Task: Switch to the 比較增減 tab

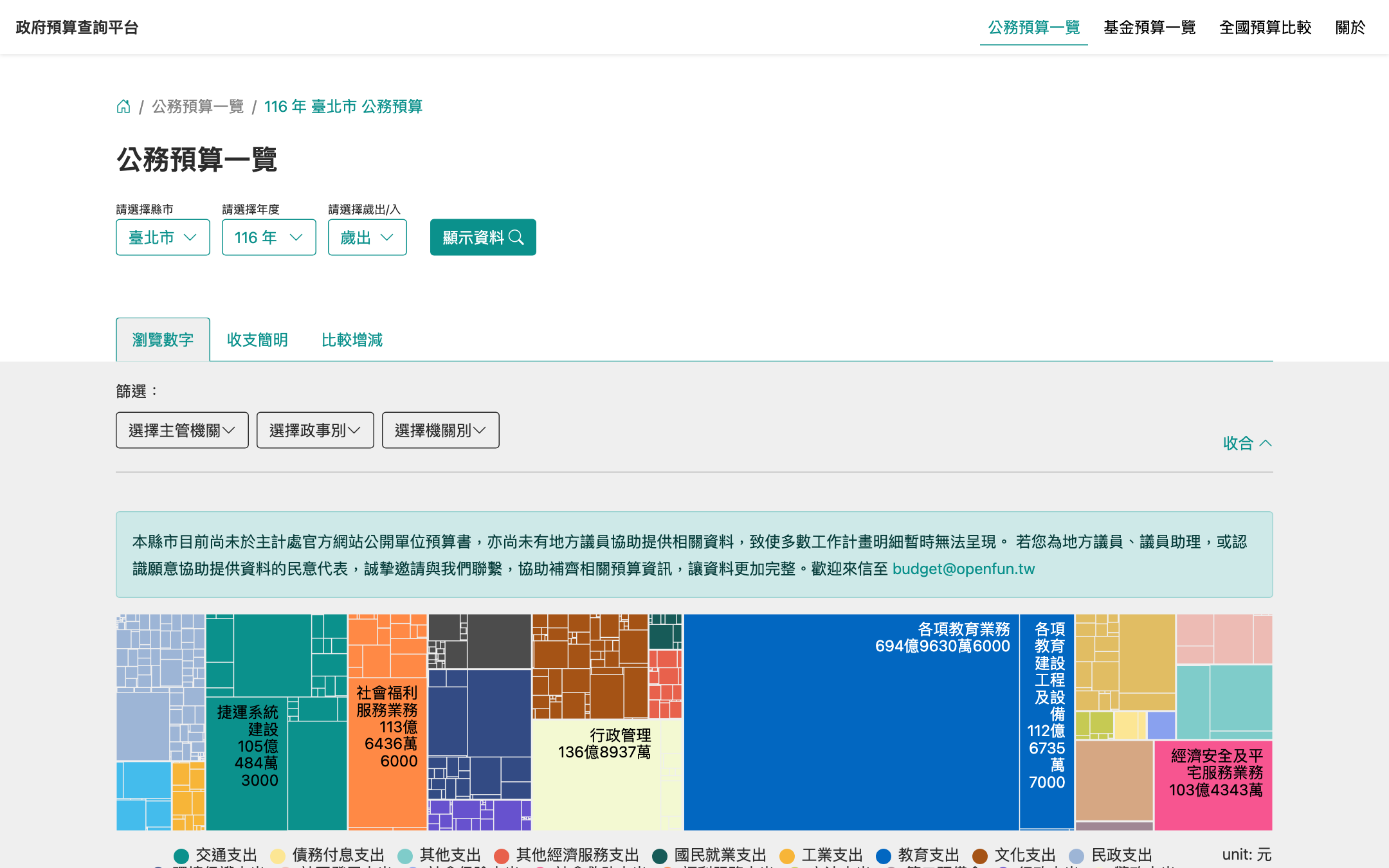Action: pyautogui.click(x=352, y=339)
